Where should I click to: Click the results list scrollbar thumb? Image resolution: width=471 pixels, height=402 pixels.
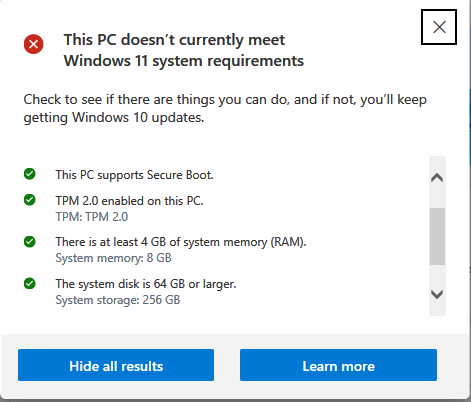(437, 236)
